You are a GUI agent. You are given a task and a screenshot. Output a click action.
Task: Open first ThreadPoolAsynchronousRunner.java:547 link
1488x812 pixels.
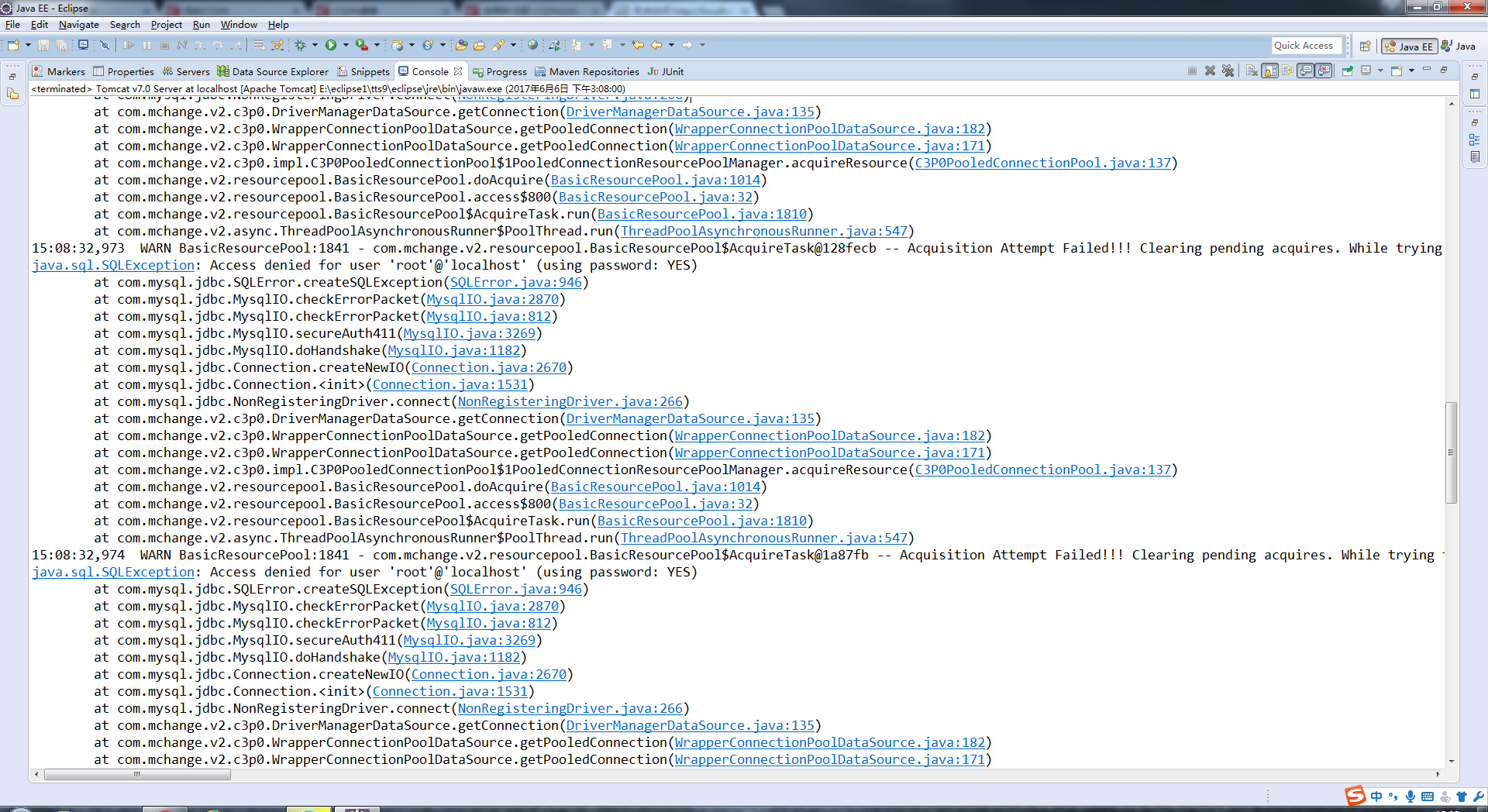coord(764,231)
